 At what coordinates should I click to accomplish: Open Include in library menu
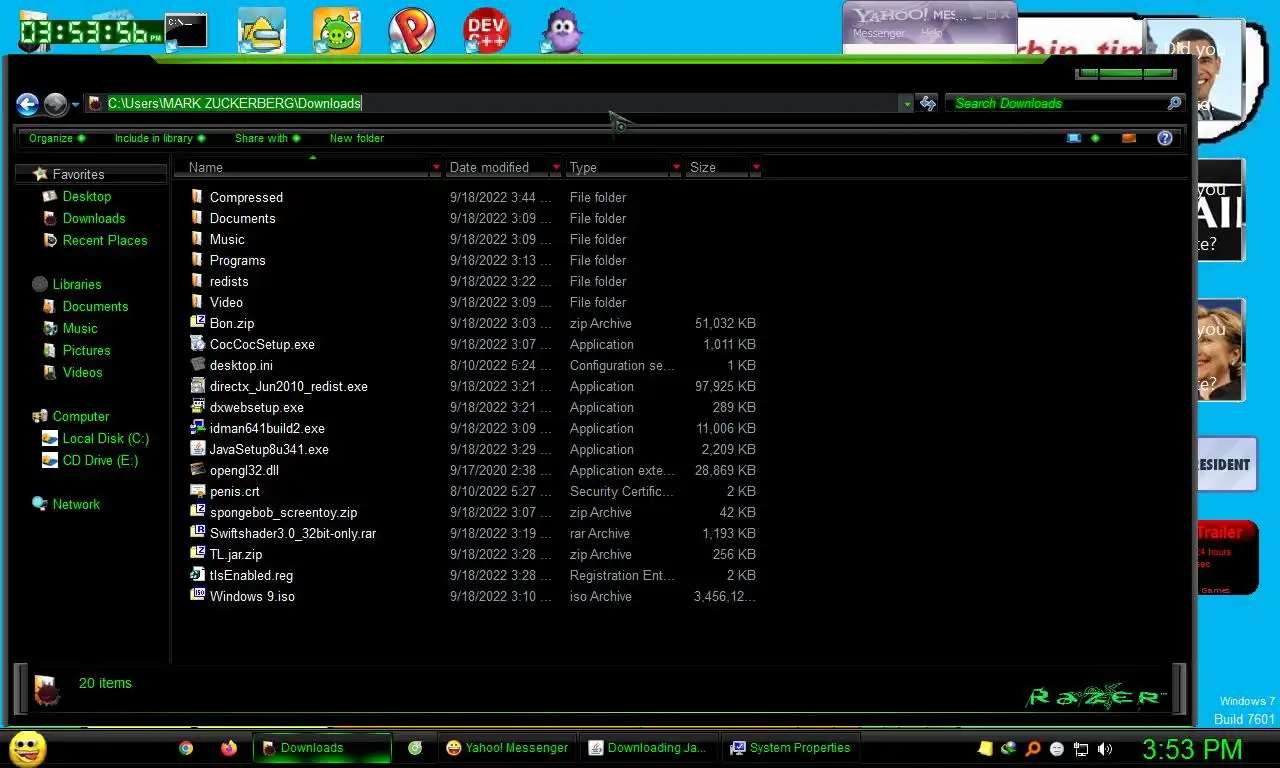(x=160, y=138)
